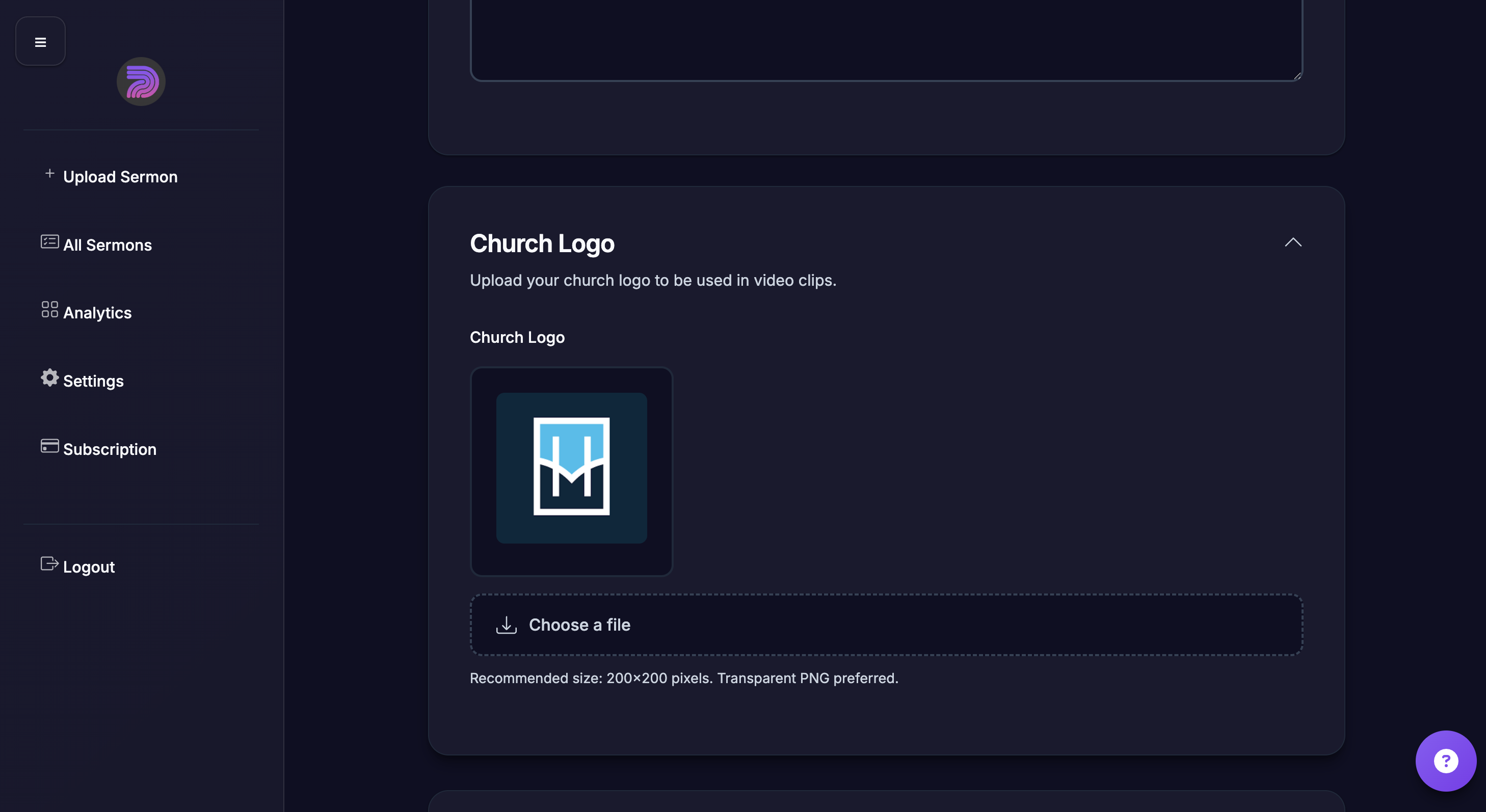Click the gear icon beside Settings

pyautogui.click(x=49, y=377)
